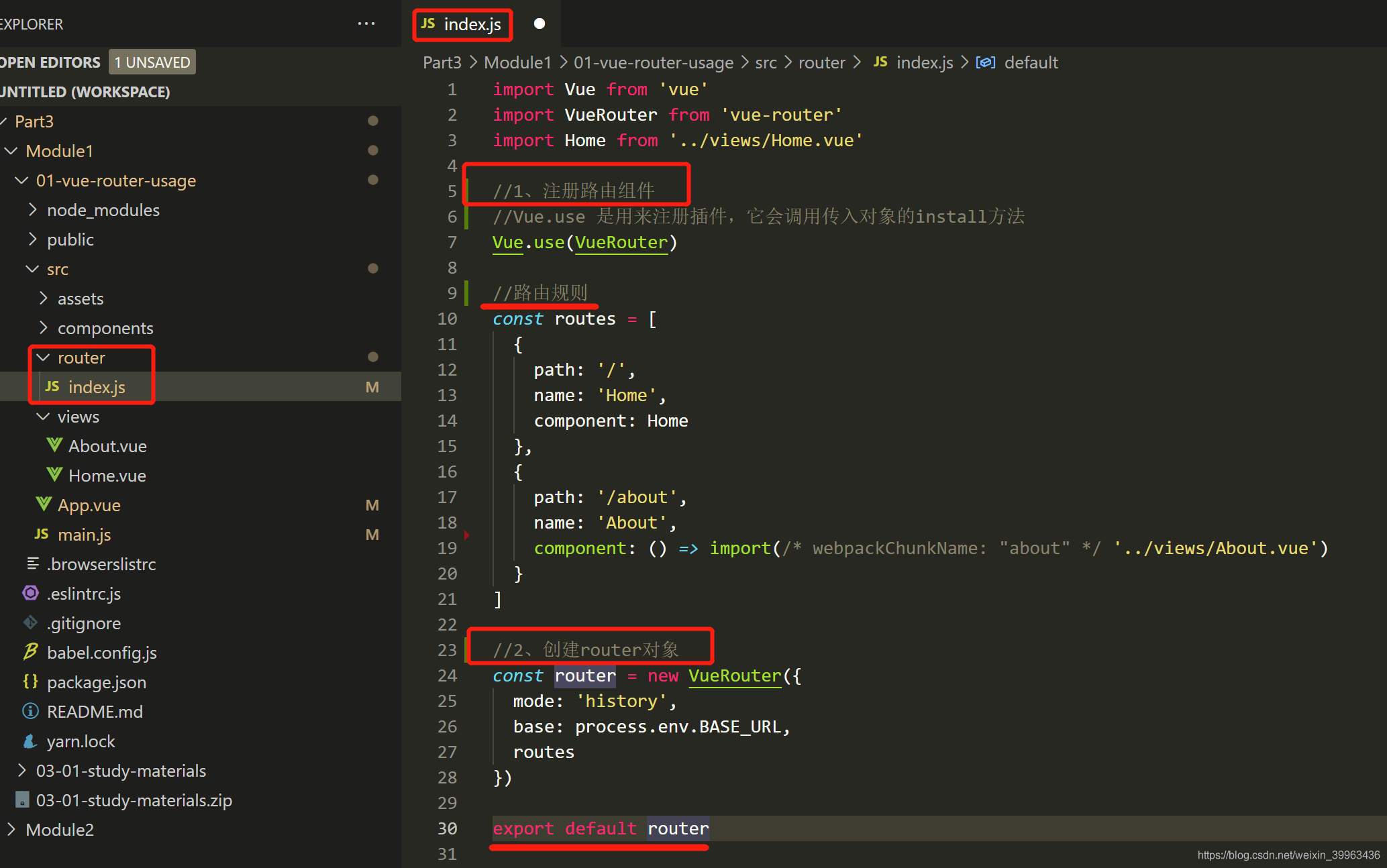Viewport: 1387px width, 868px height.
Task: Open .eslintrc.js file
Action: pos(84,594)
